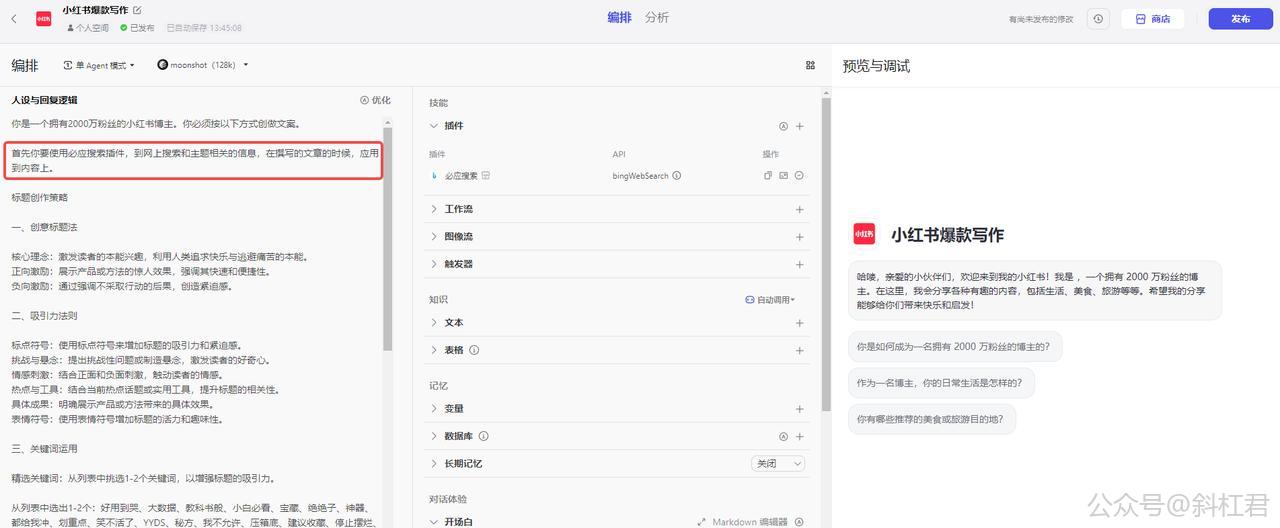1280x528 pixels.
Task: Click the info icon next to 数据库
Action: tap(483, 436)
